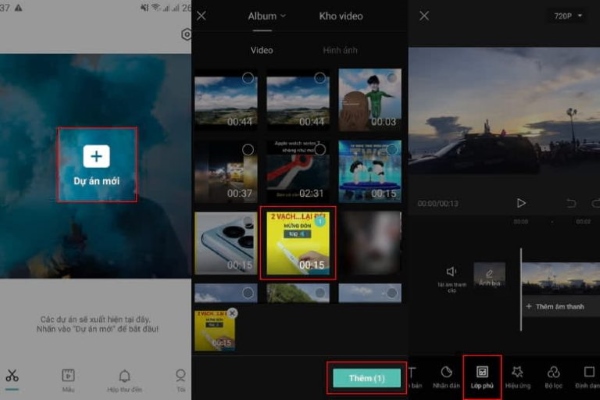Image resolution: width=600 pixels, height=400 pixels.
Task: Close the editor with X icon
Action: (x=424, y=16)
